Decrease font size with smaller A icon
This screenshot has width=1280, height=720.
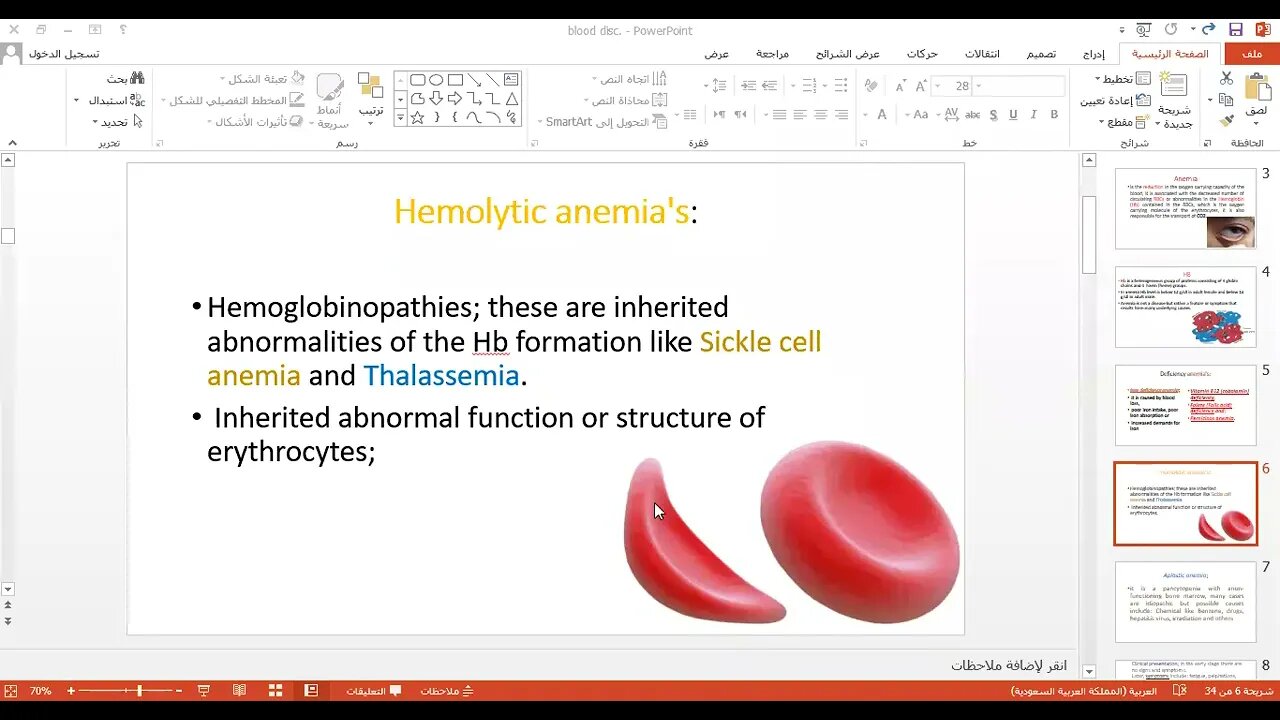click(901, 87)
